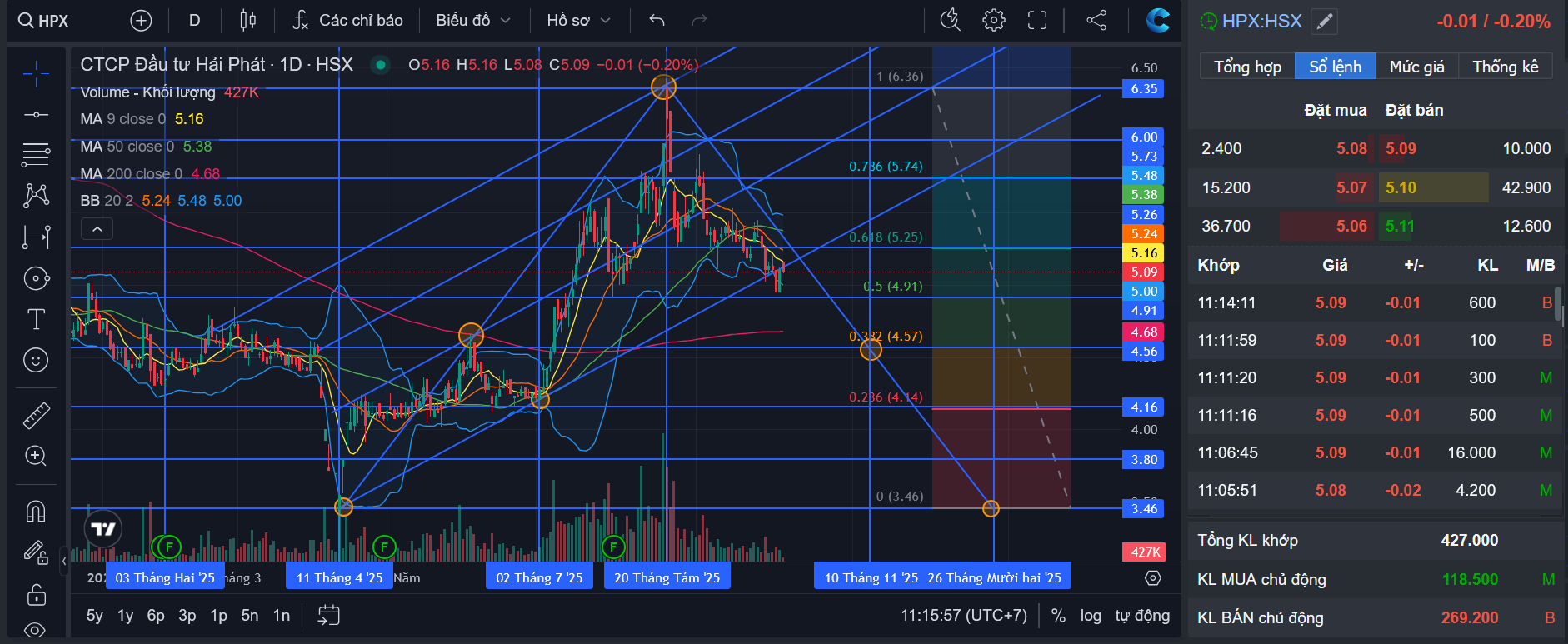
Task: Open the HPX symbol search
Action: pyautogui.click(x=43, y=21)
